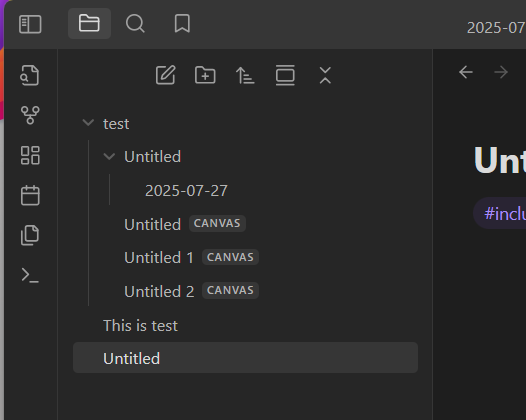The image size is (526, 420).
Task: Toggle the left sidebar collapse icon
Action: tap(30, 24)
